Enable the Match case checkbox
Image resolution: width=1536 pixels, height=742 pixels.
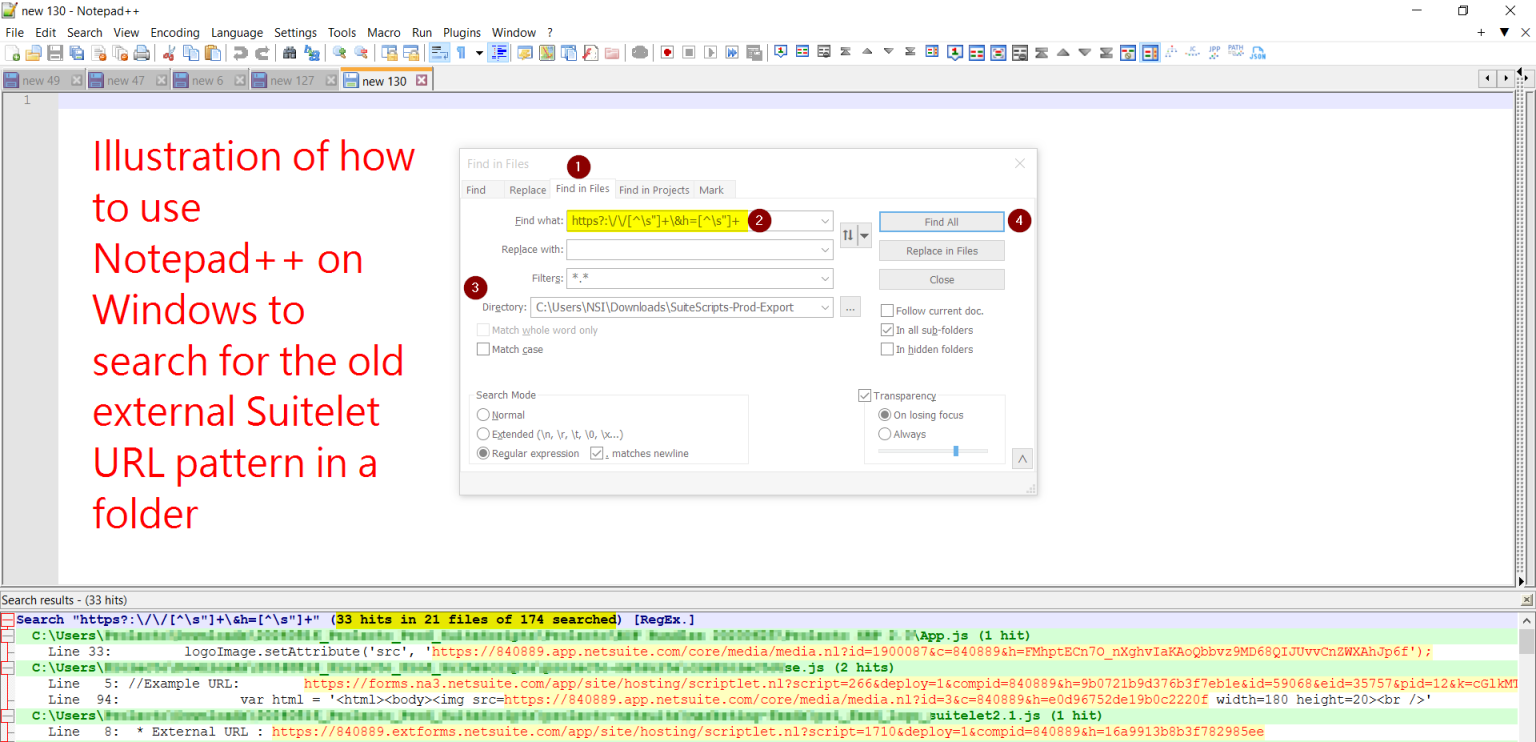coord(484,348)
